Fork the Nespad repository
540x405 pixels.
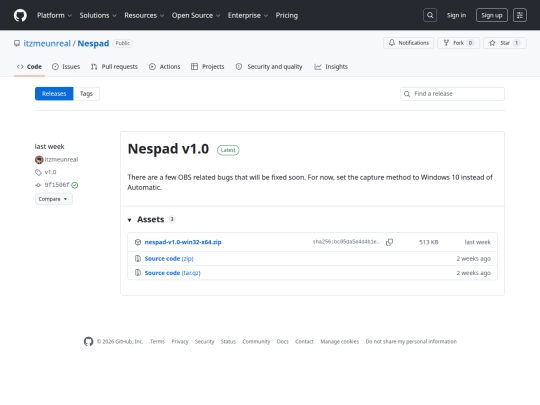coord(458,43)
